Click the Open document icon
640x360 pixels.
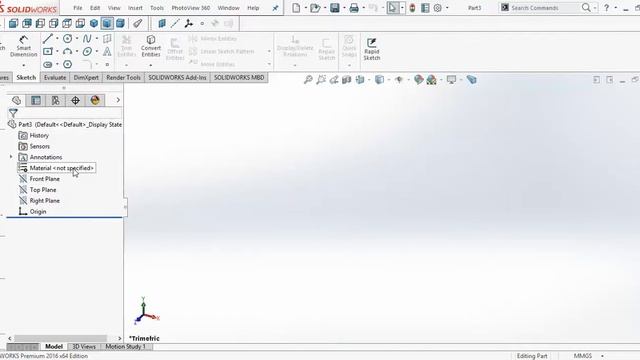pyautogui.click(x=315, y=8)
